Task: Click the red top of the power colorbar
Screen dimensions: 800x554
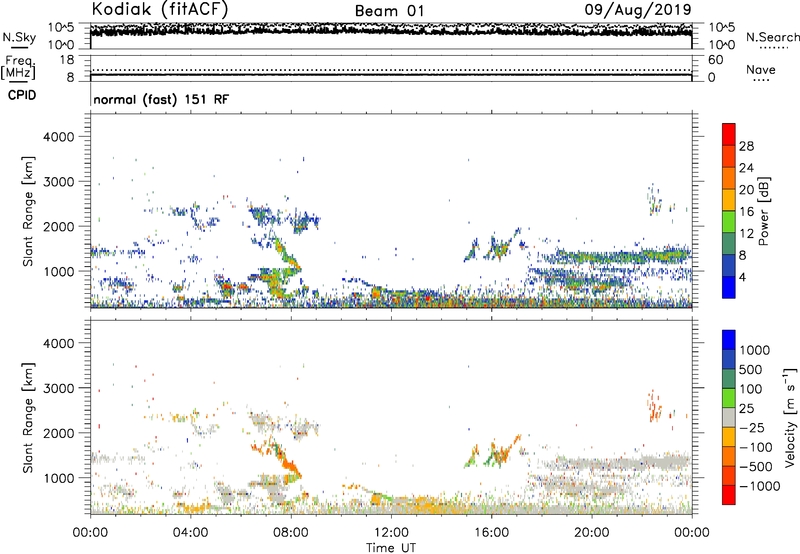Action: [x=729, y=134]
